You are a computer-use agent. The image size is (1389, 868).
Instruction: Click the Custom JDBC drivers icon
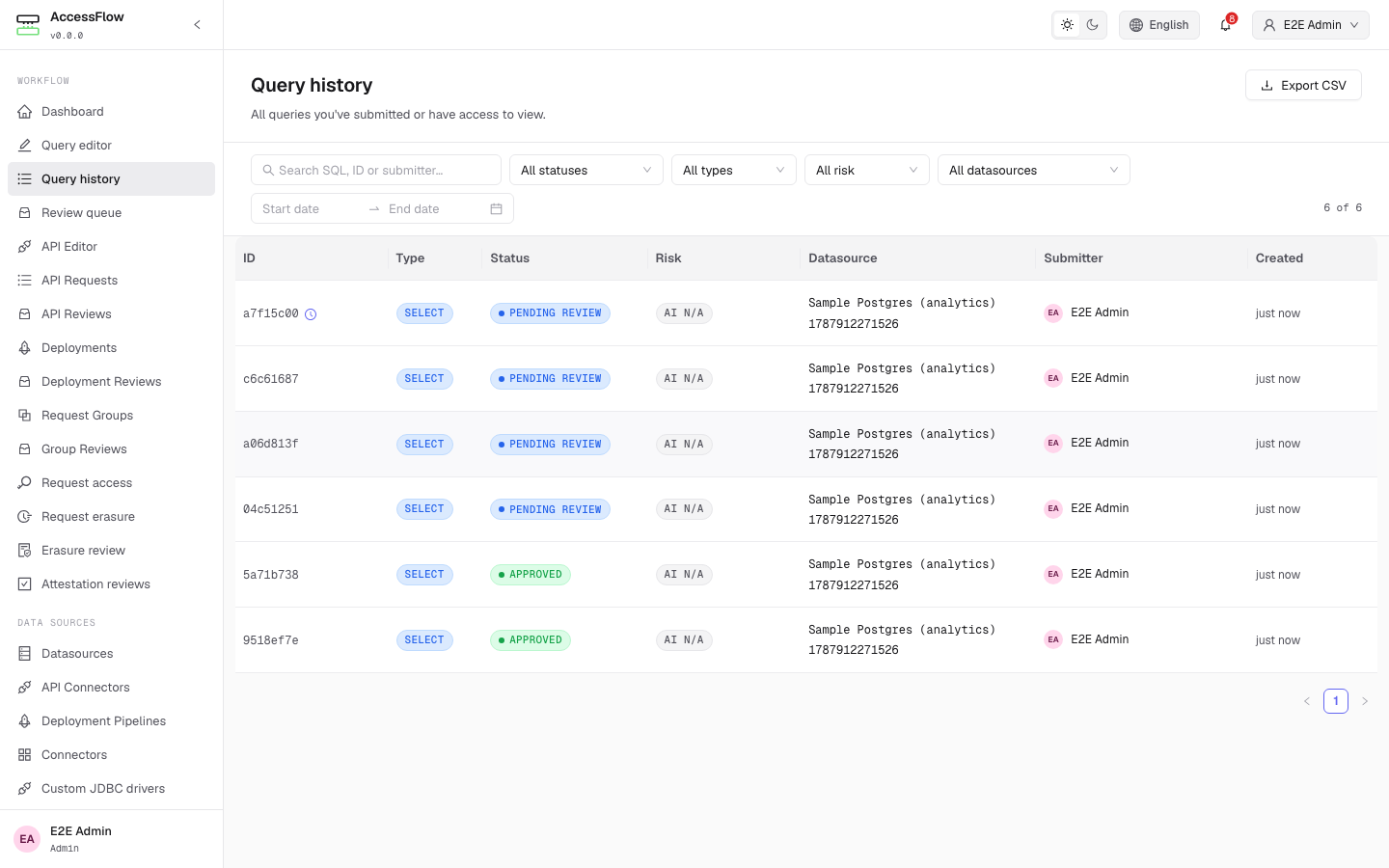coord(25,789)
